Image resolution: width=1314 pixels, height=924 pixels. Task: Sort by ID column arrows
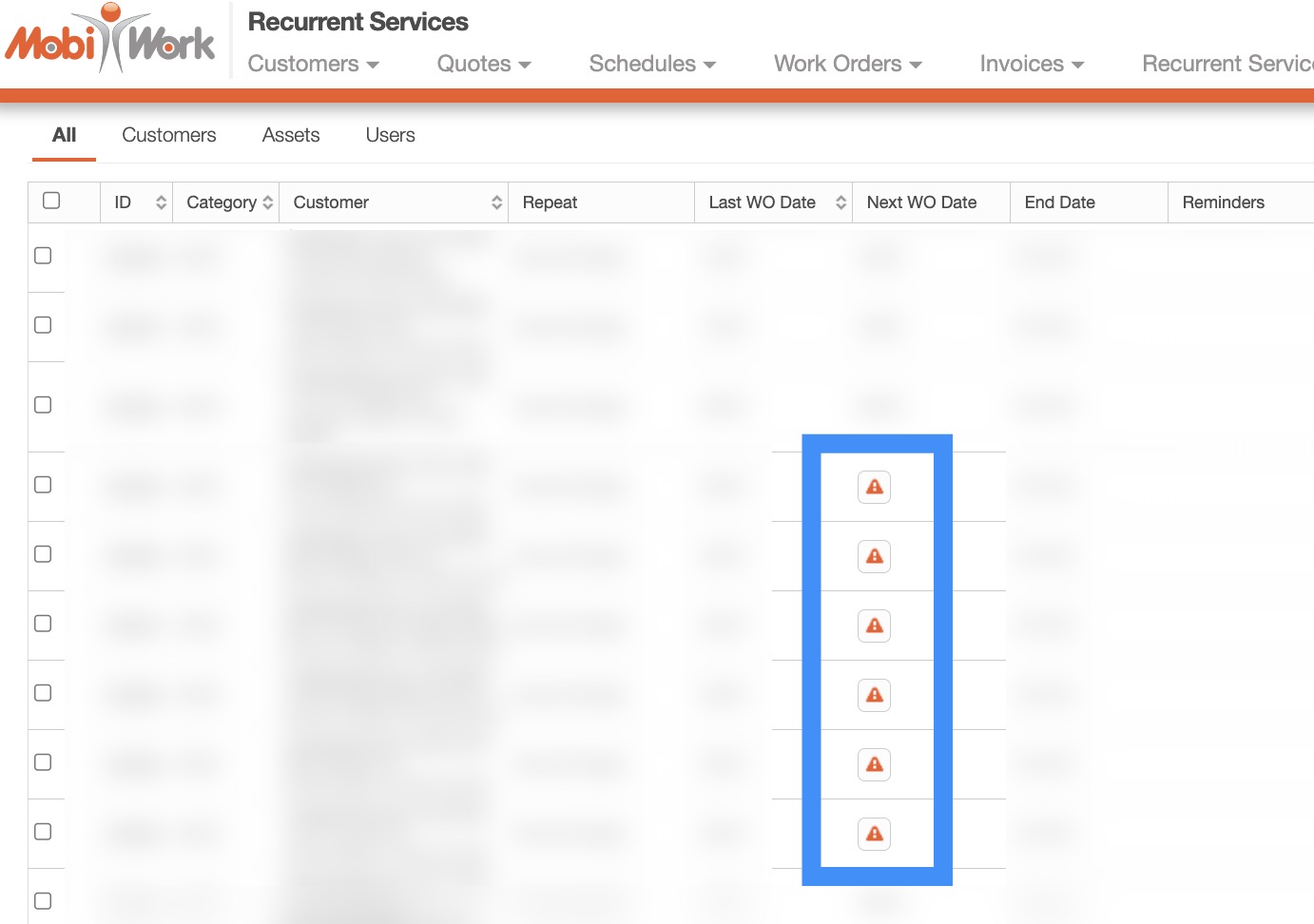point(161,202)
